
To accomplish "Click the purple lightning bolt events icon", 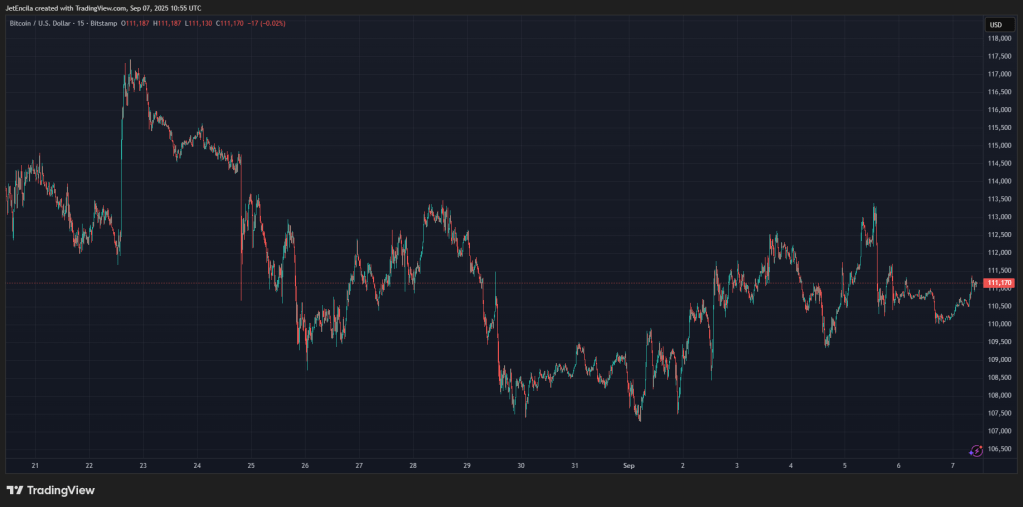I will click(976, 450).
